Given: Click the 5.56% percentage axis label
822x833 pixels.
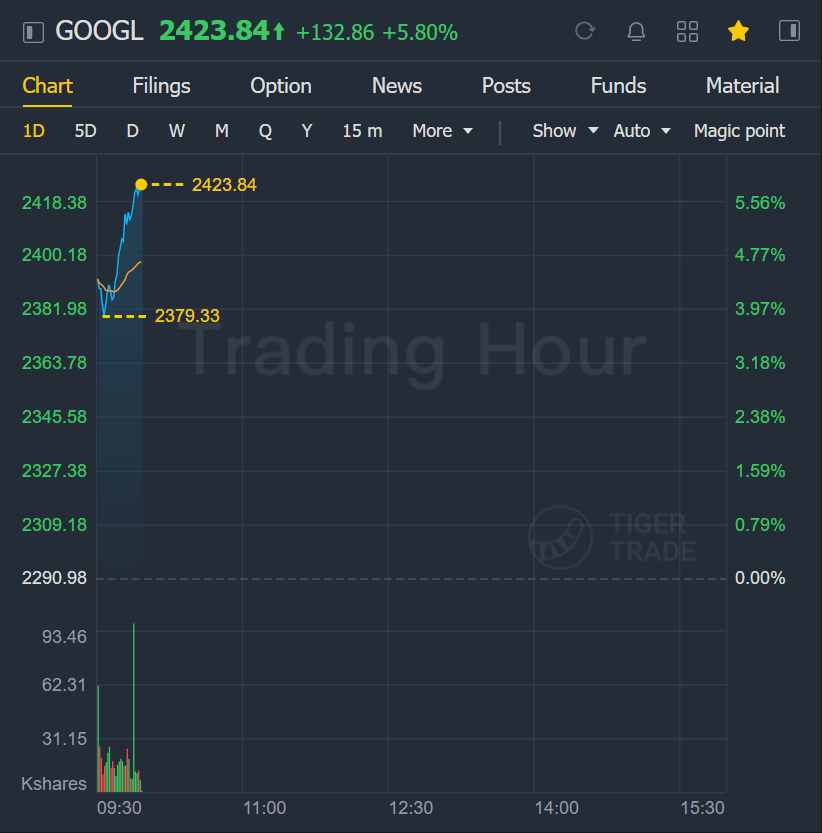Looking at the screenshot, I should click(760, 203).
